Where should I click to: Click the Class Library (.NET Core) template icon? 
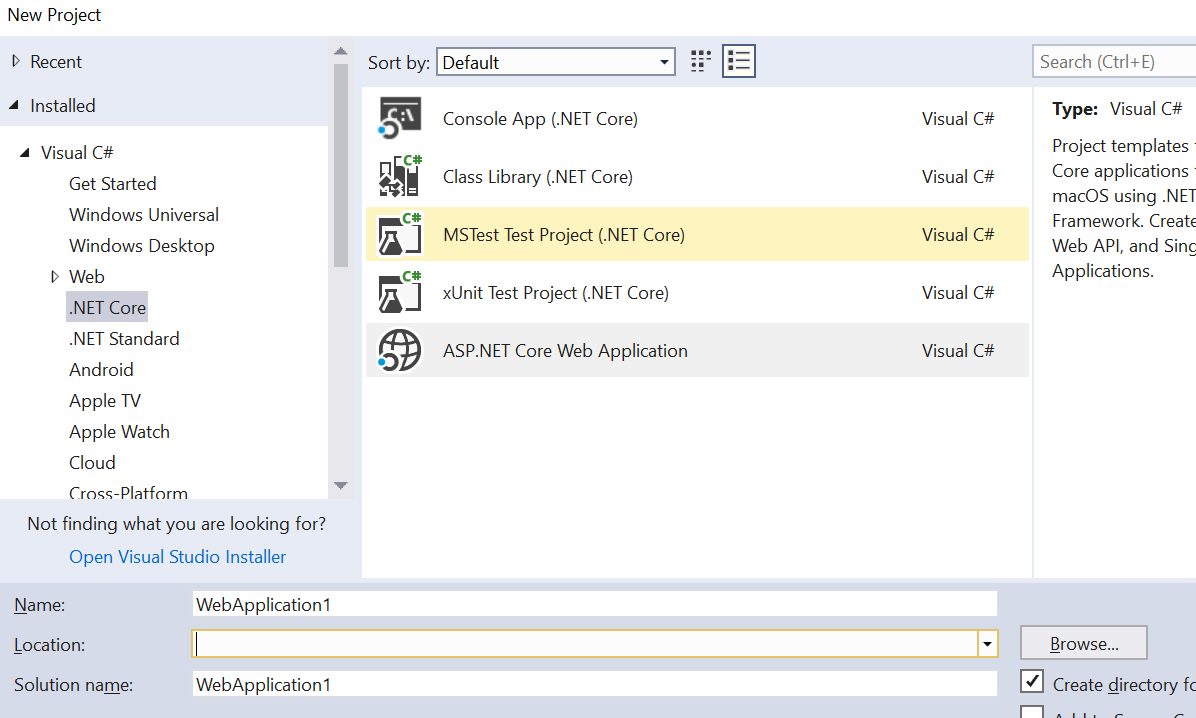400,176
